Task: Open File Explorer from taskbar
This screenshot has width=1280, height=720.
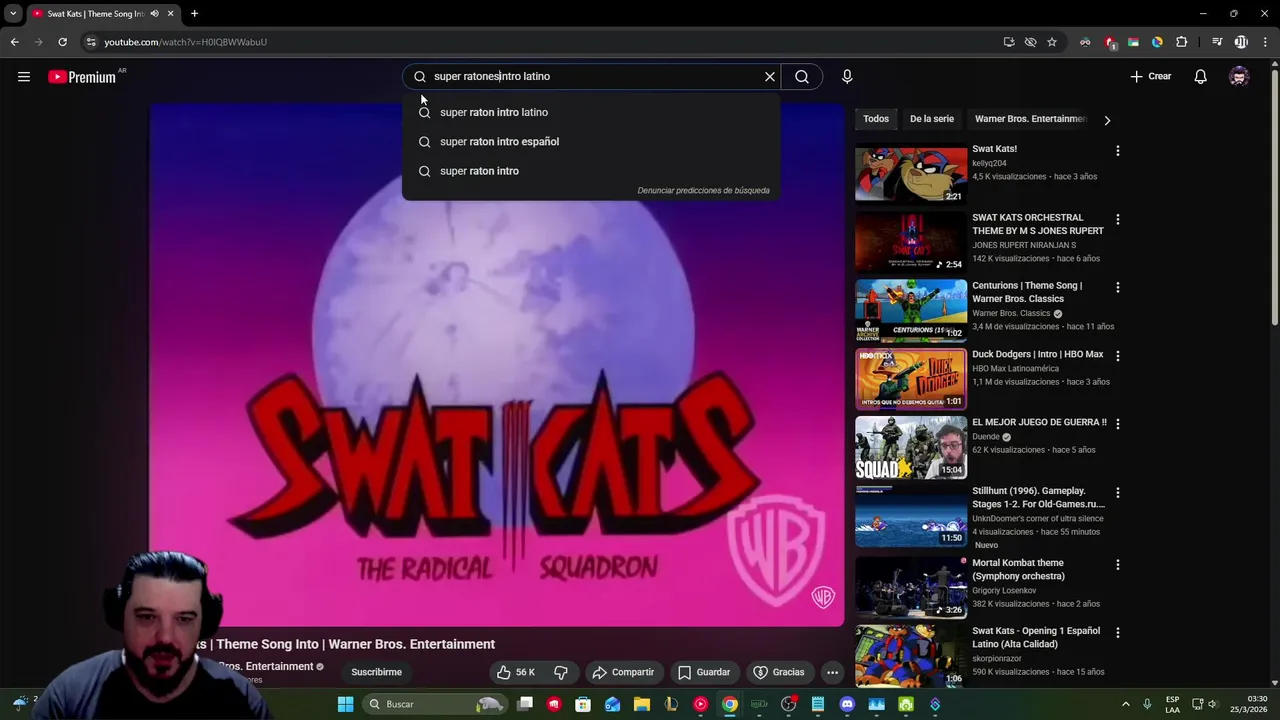Action: click(x=642, y=704)
